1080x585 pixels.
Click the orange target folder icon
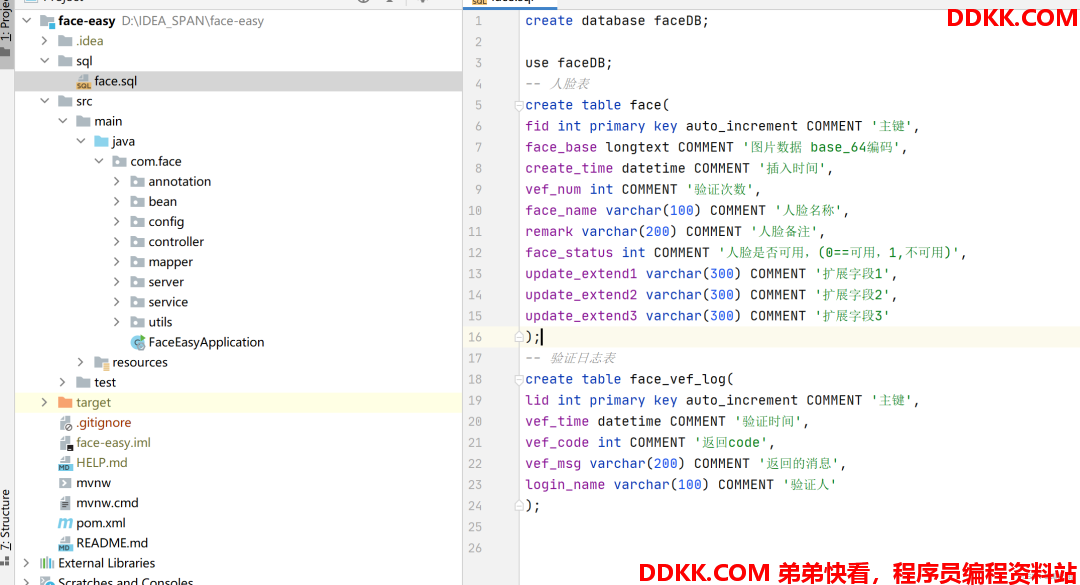pyautogui.click(x=65, y=402)
